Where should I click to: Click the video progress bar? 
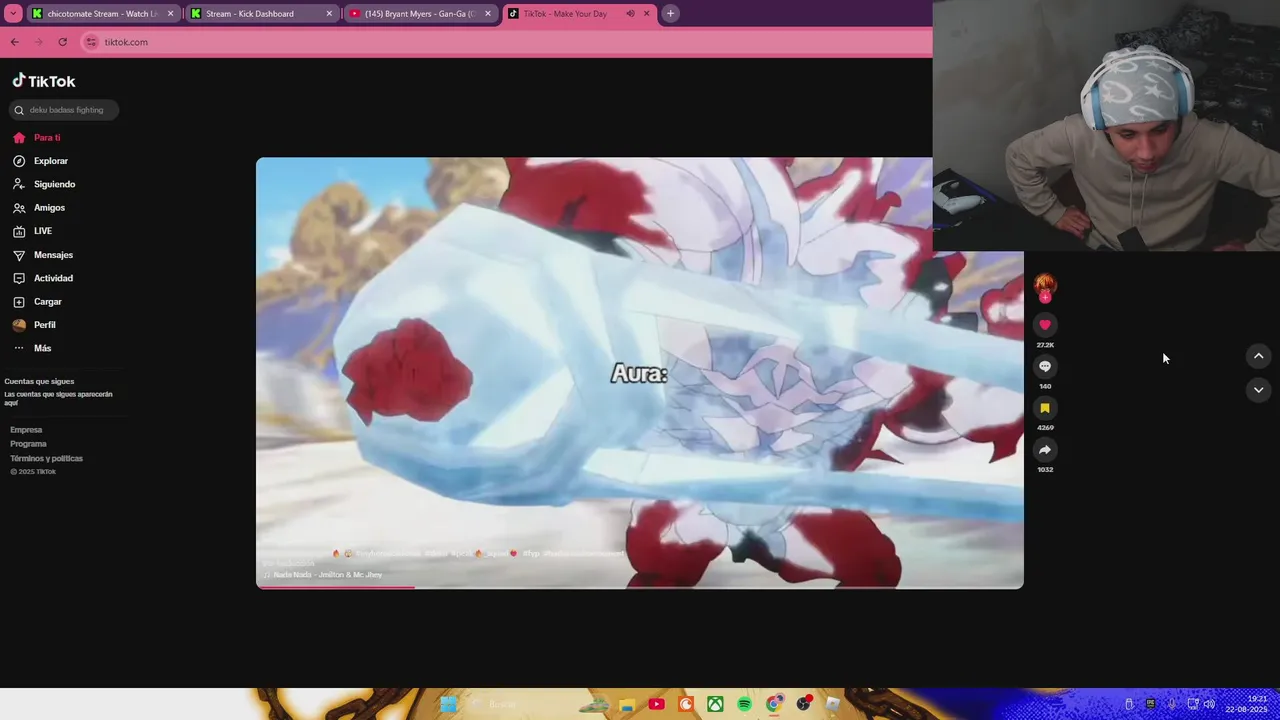click(x=640, y=587)
